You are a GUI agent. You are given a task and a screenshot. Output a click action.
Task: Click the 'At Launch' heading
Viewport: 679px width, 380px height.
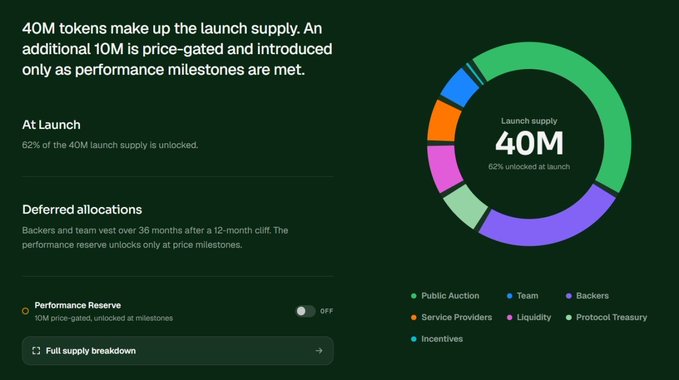pos(51,125)
